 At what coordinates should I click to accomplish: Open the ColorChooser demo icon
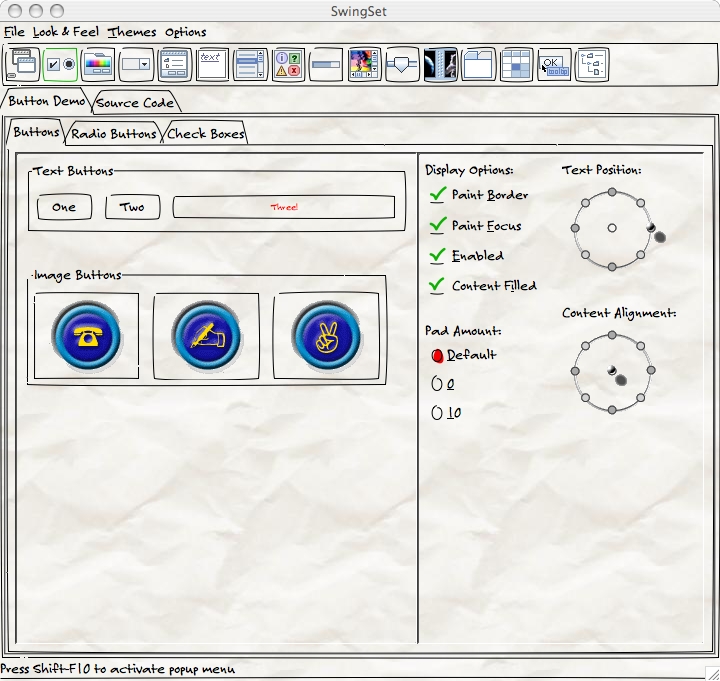[98, 64]
